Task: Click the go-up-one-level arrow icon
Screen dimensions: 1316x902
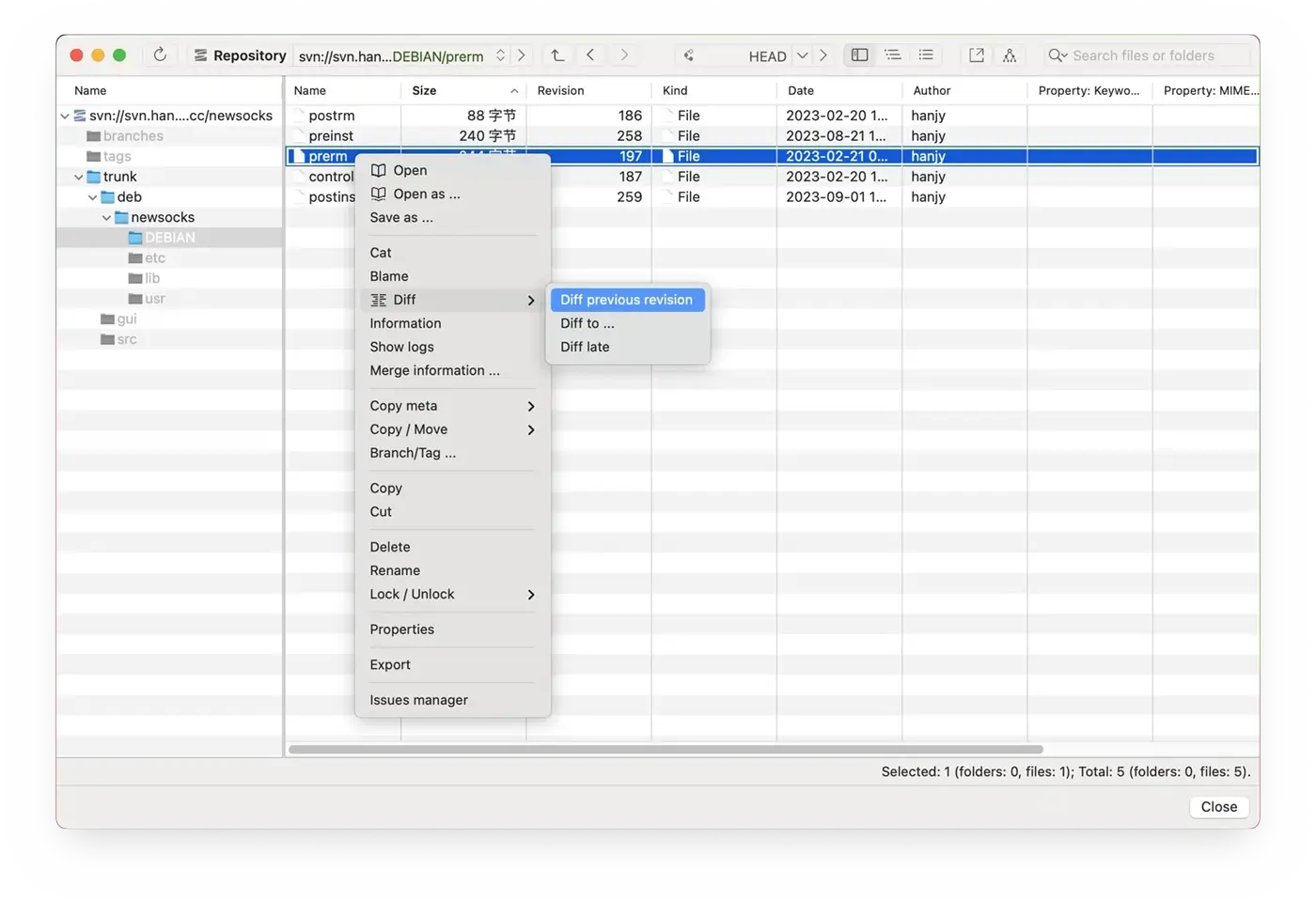Action: pyautogui.click(x=556, y=54)
